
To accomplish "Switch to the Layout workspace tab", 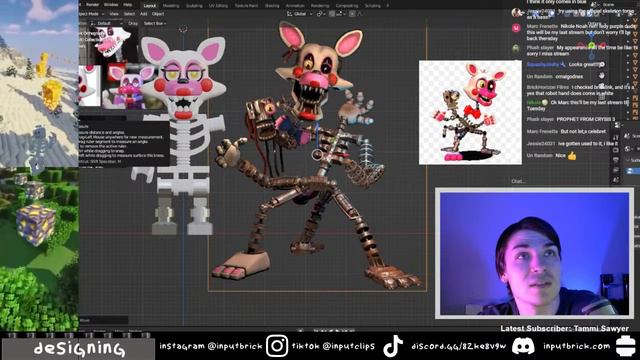I will (150, 6).
